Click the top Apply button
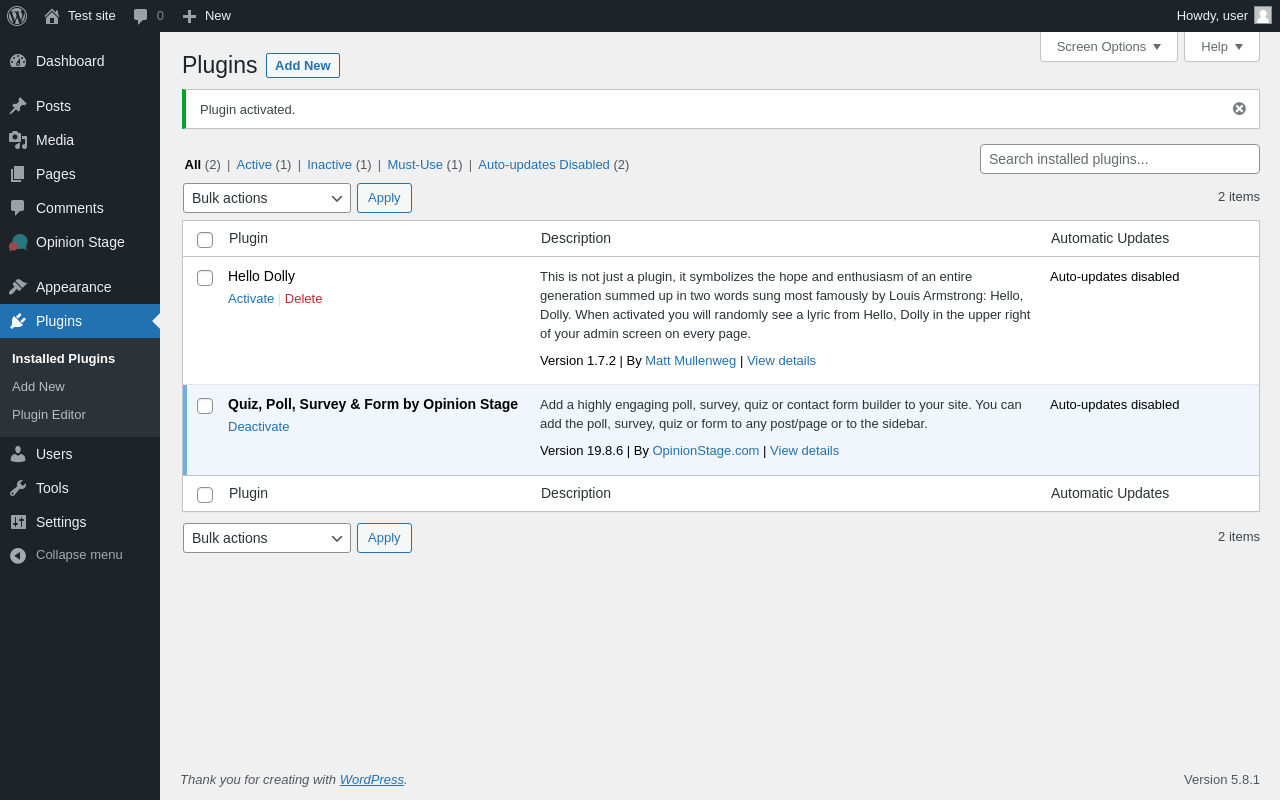Image resolution: width=1280 pixels, height=800 pixels. click(384, 198)
